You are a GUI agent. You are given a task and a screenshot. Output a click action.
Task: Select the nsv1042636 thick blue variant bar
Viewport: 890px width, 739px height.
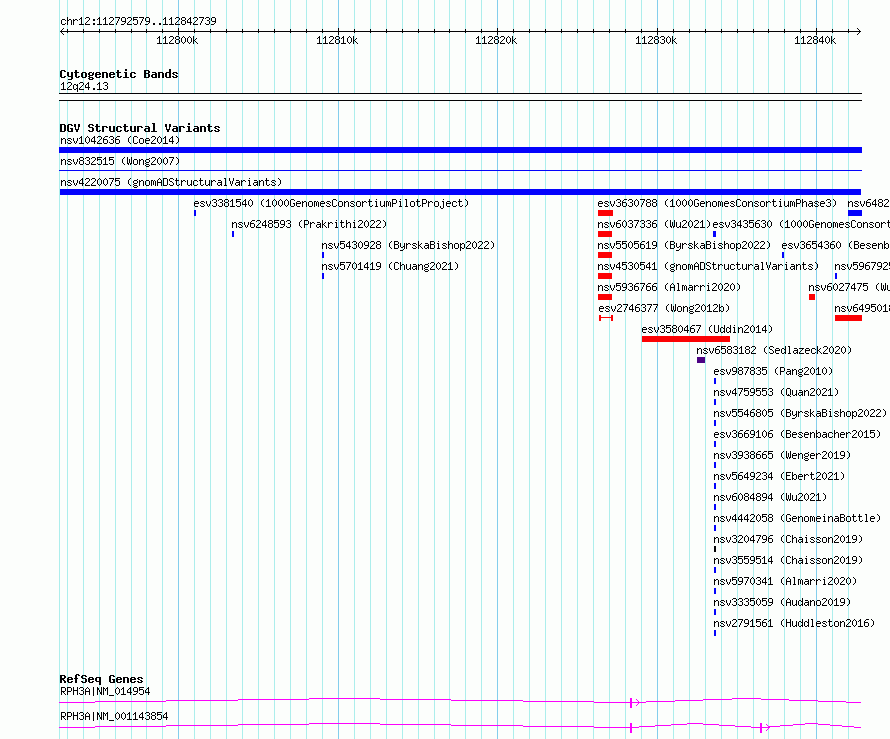coord(460,150)
